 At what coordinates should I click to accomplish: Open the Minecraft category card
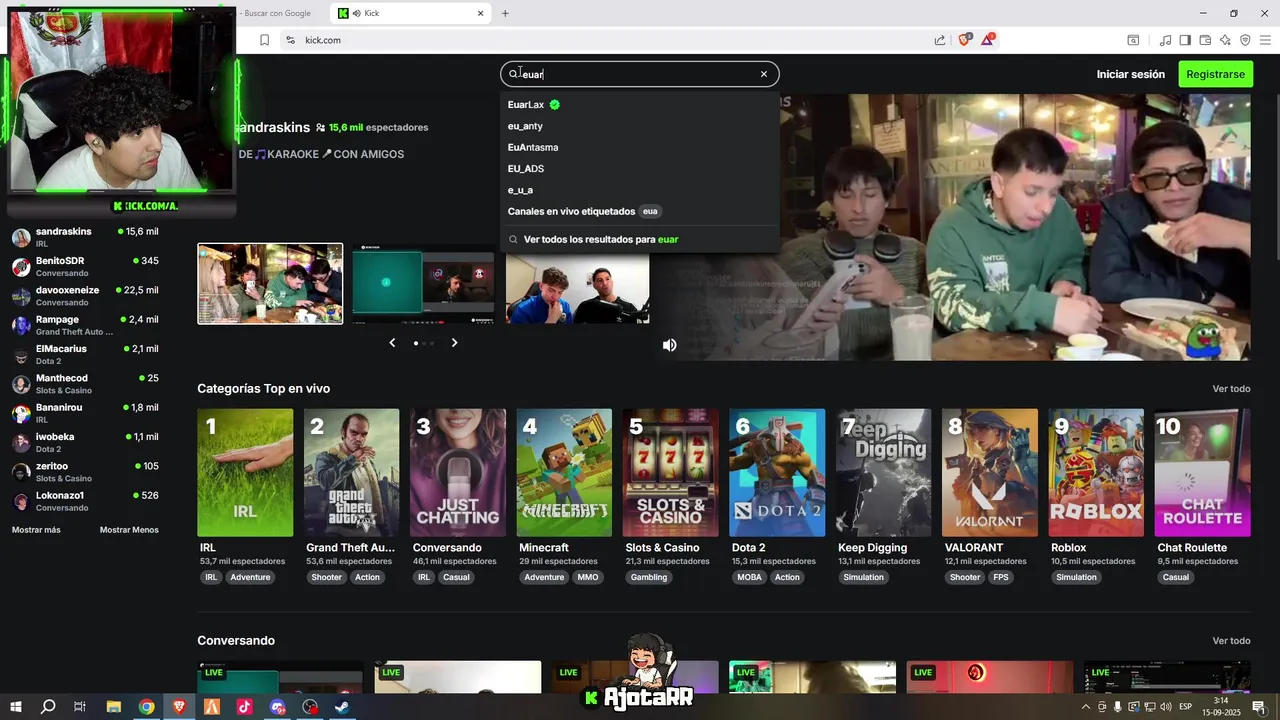tap(564, 473)
